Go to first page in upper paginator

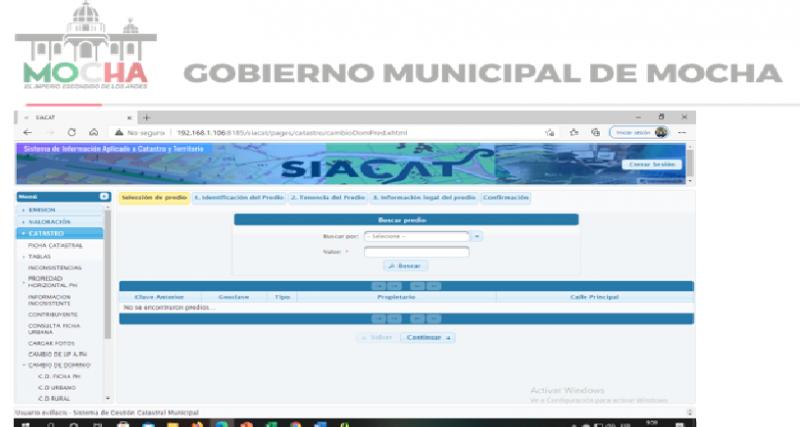(x=379, y=286)
